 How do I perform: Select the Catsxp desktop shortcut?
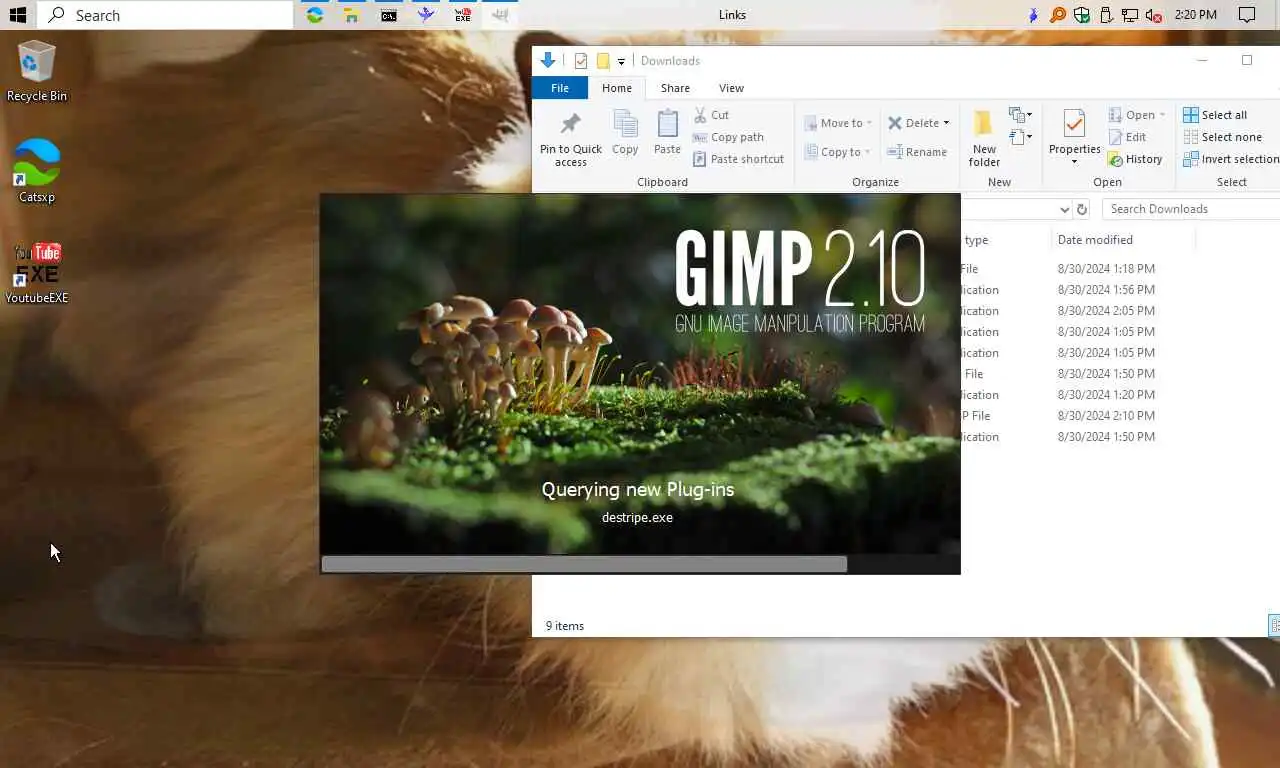point(37,171)
